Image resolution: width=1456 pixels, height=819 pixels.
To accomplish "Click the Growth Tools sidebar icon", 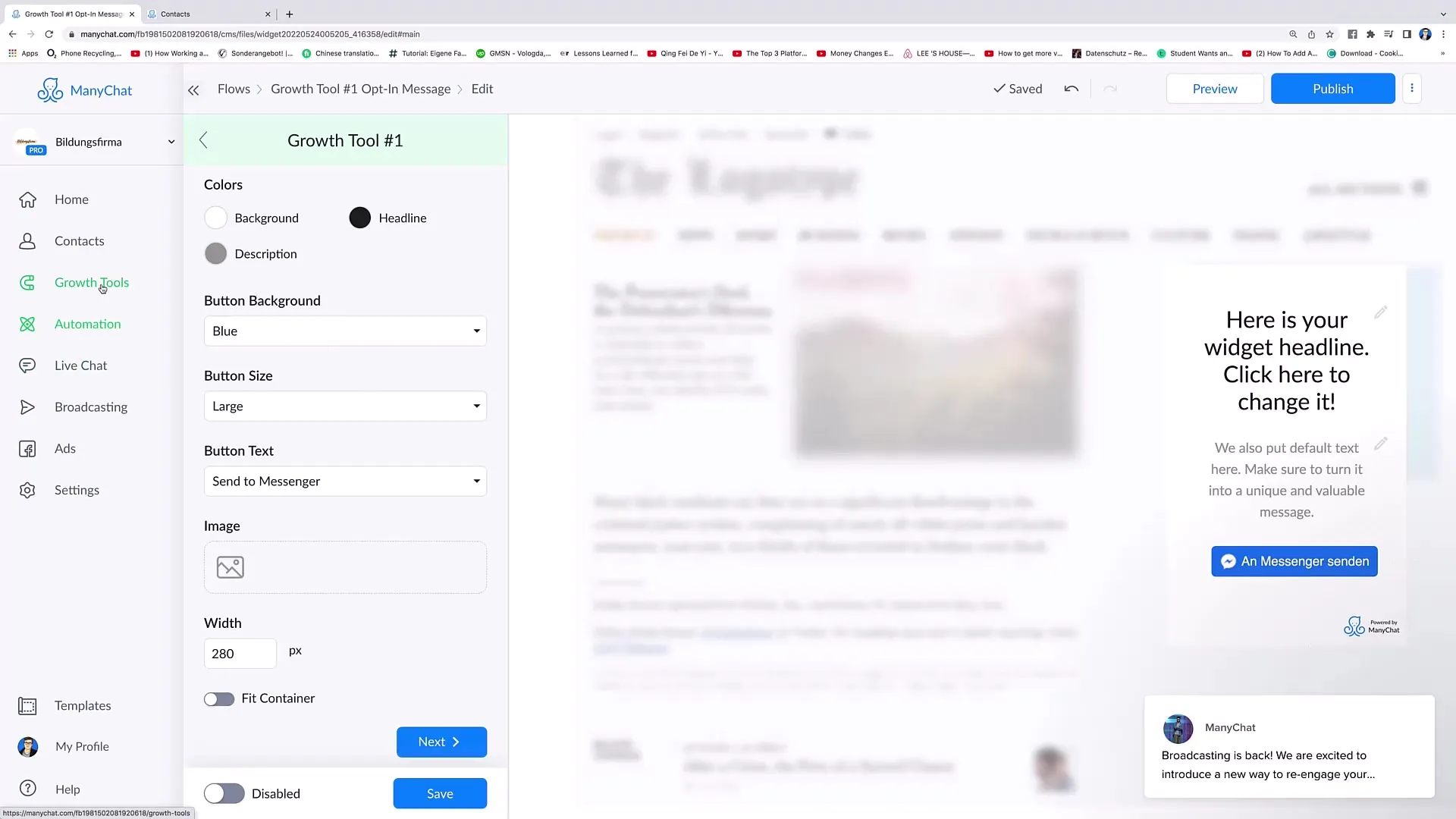I will coord(27,282).
